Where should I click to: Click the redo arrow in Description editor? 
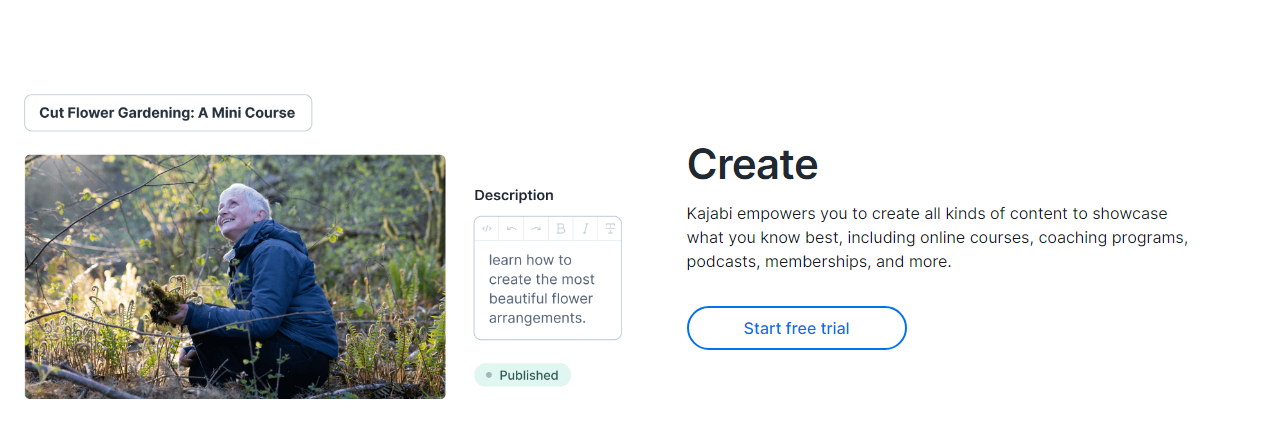coord(536,229)
